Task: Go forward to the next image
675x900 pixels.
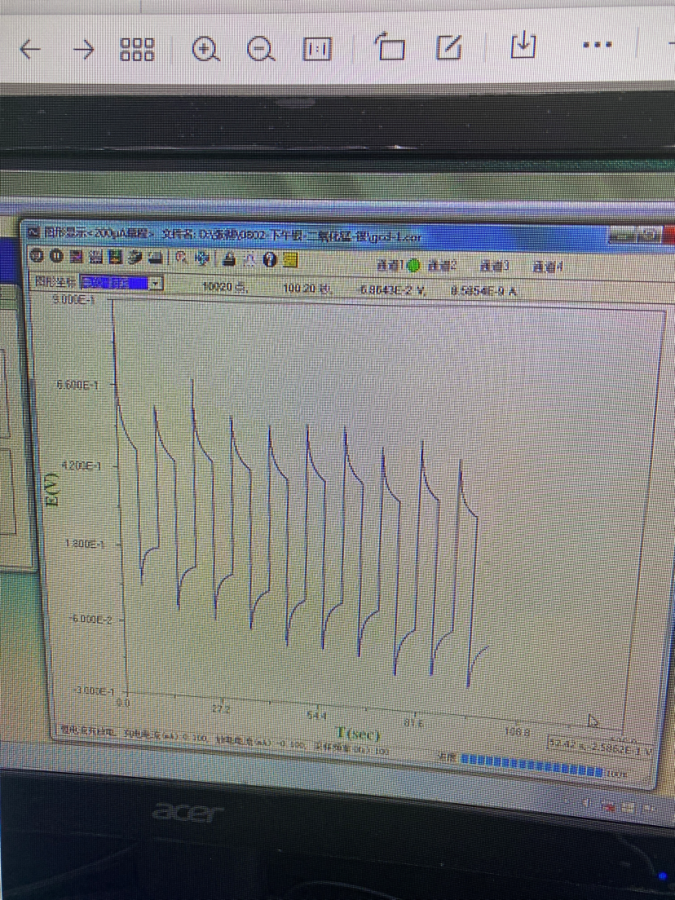Action: tap(84, 49)
